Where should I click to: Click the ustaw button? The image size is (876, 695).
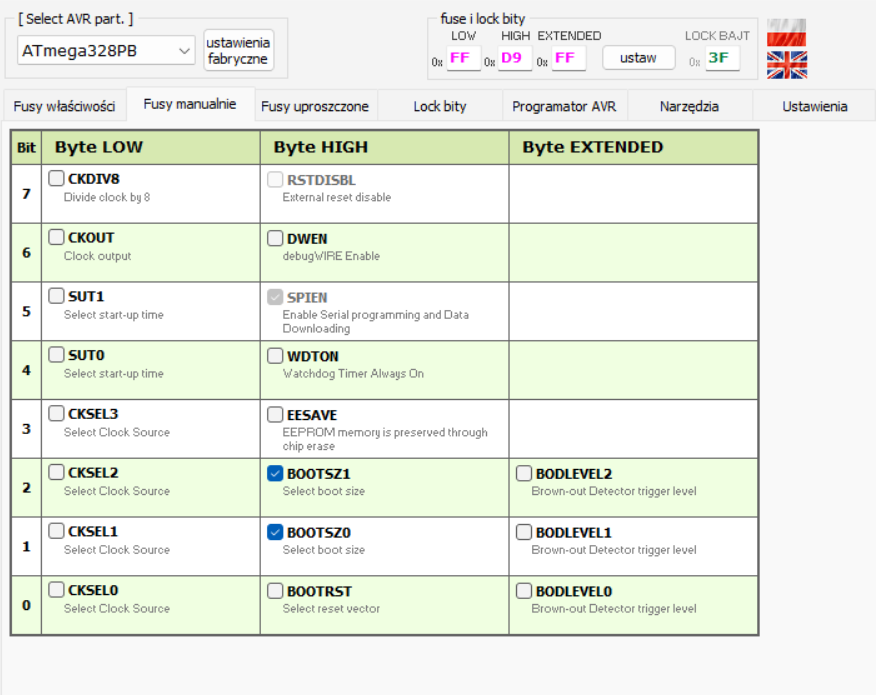pyautogui.click(x=638, y=58)
